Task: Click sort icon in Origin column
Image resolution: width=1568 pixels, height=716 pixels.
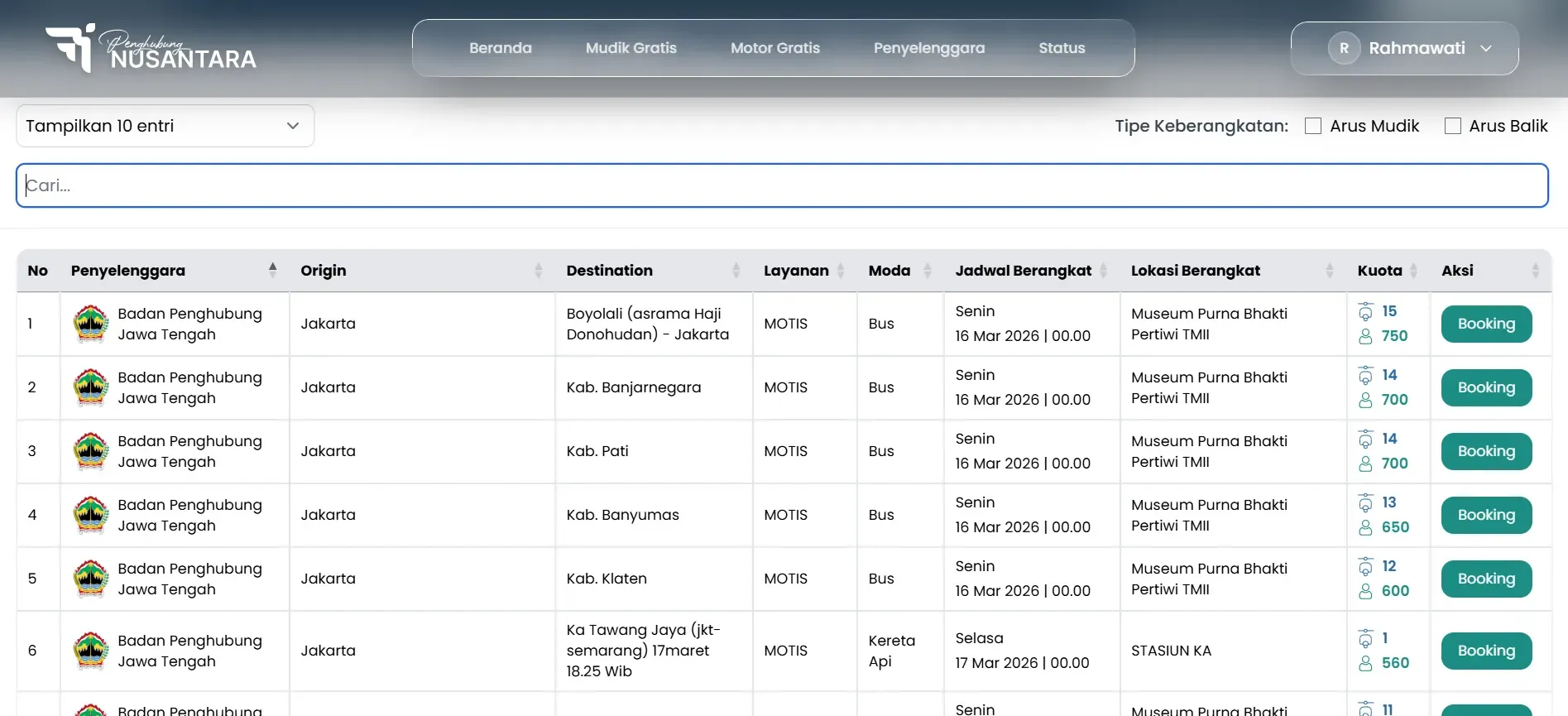Action: (x=538, y=271)
